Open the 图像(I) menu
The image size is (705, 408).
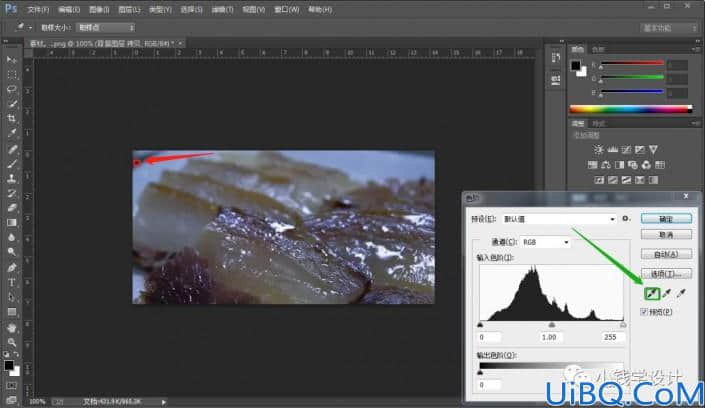pos(99,9)
